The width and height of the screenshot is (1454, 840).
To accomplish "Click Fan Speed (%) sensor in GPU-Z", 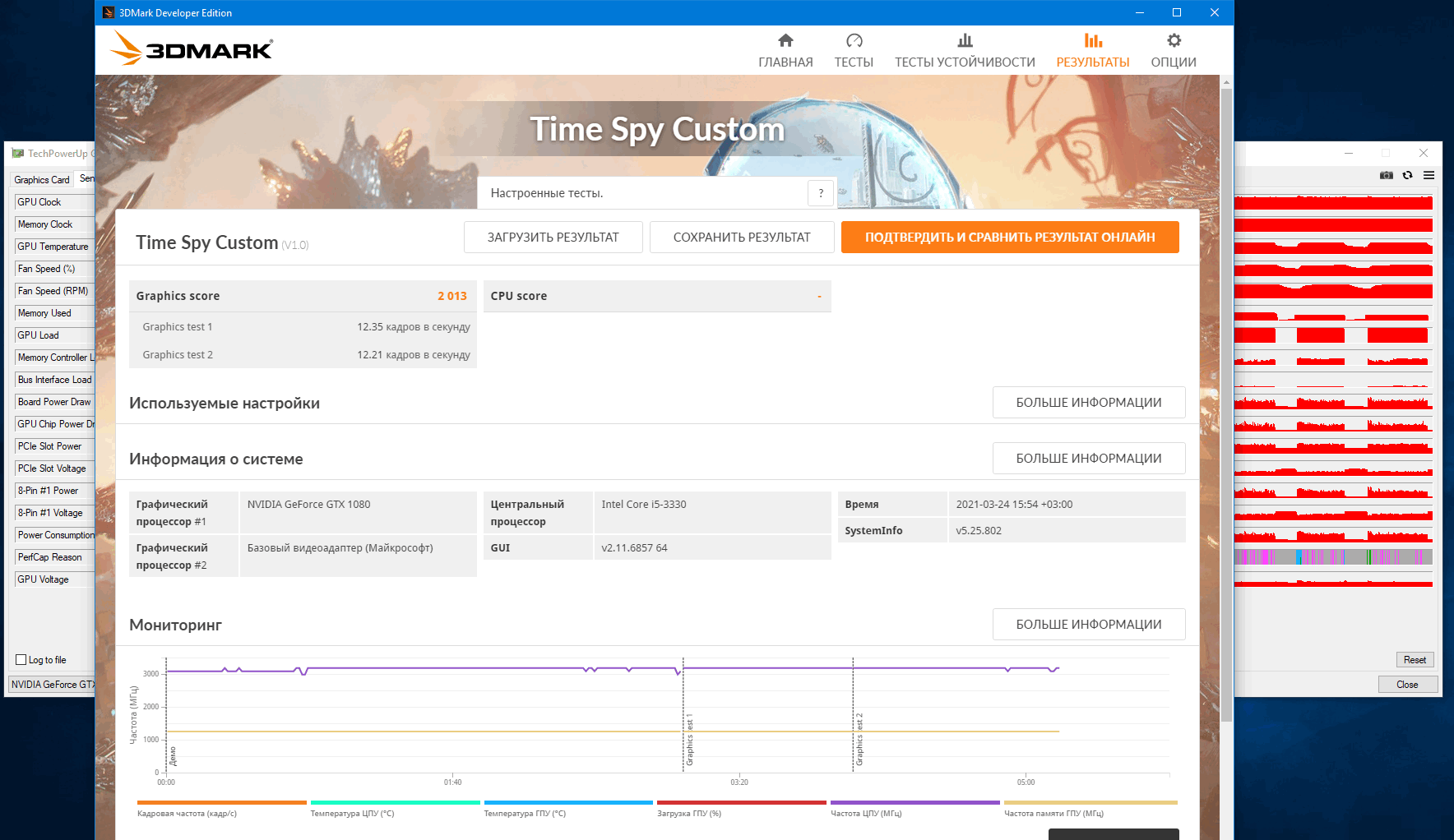I will pyautogui.click(x=54, y=269).
